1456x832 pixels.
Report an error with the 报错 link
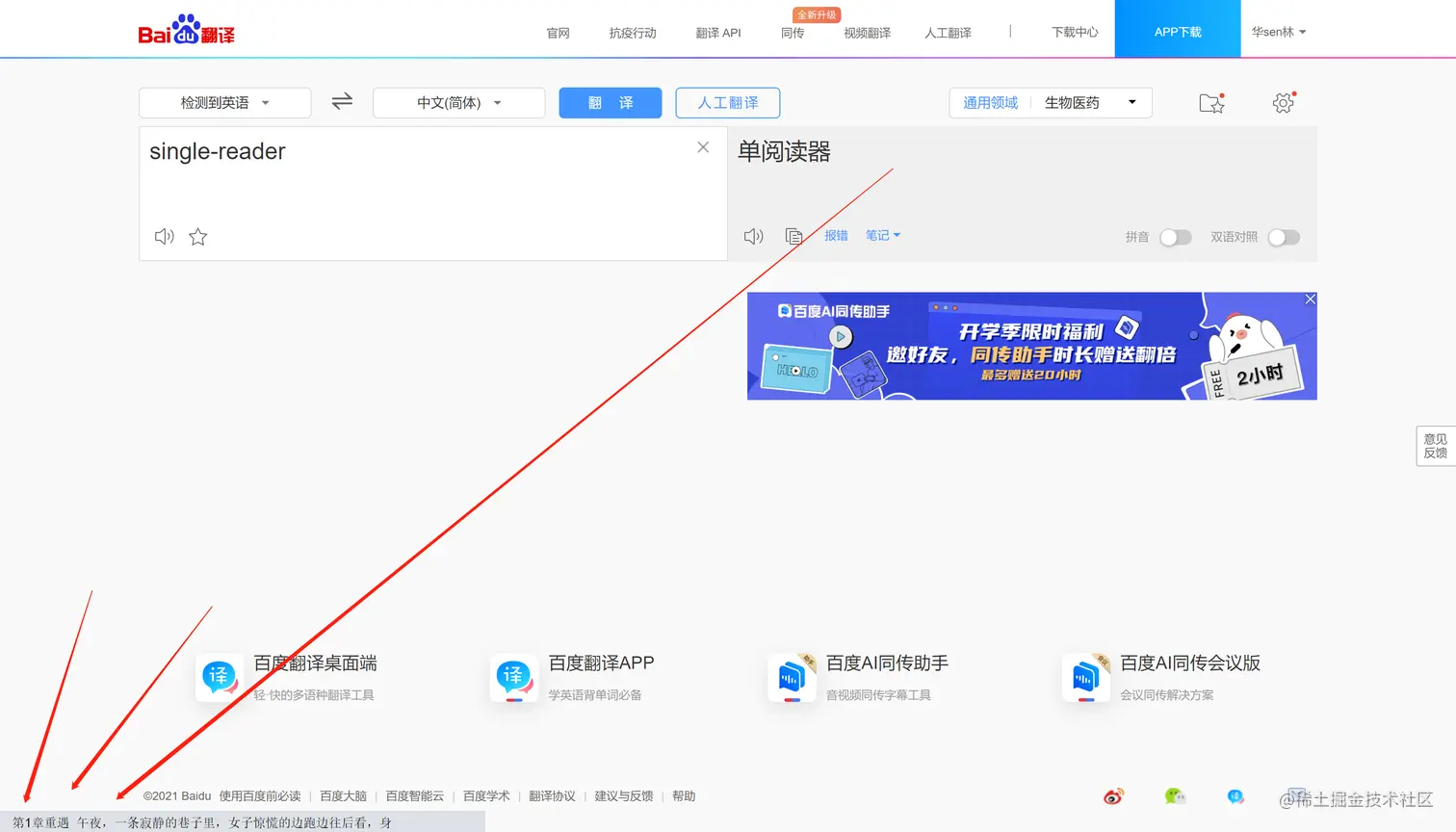[x=836, y=235]
